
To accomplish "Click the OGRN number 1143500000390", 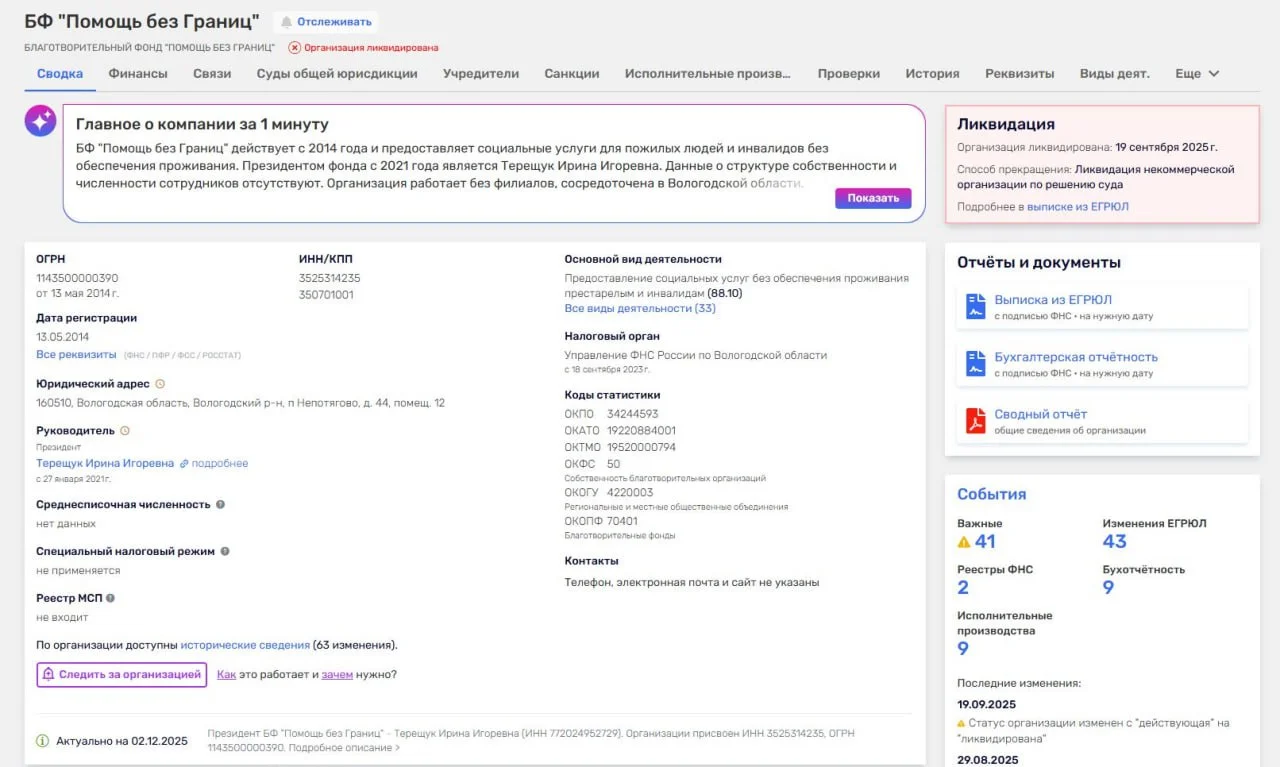I will pyautogui.click(x=77, y=278).
